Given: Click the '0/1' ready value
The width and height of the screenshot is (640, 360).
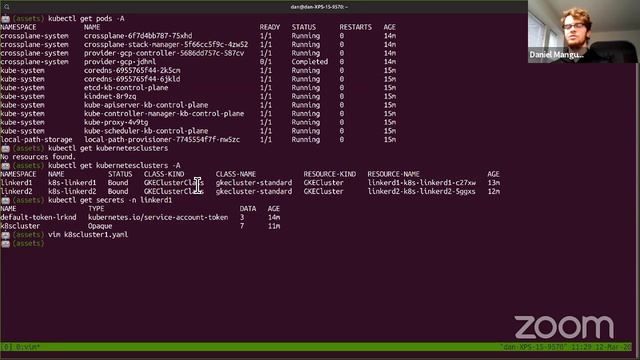Looking at the screenshot, I should click(x=266, y=62).
